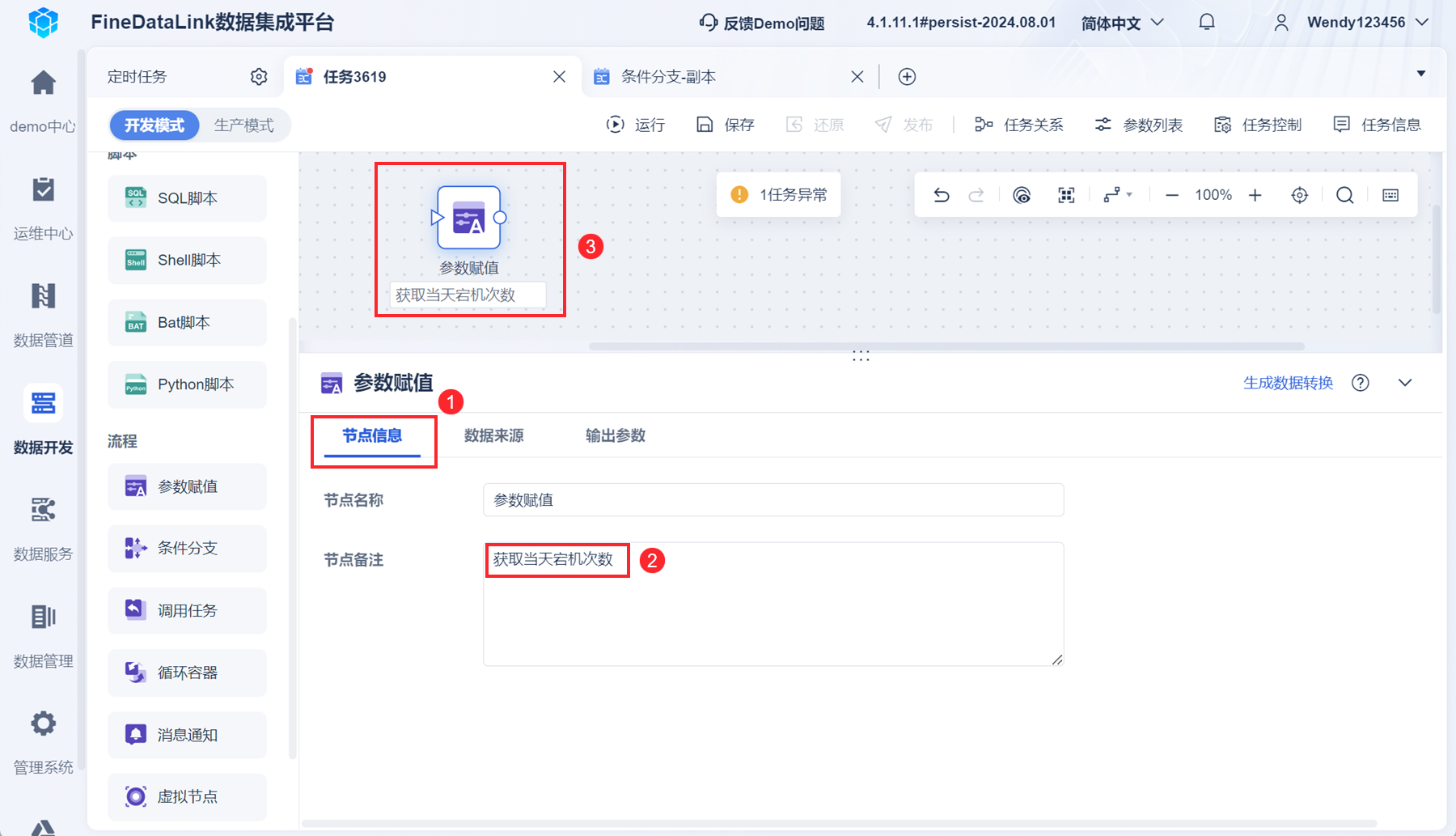This screenshot has width=1456, height=836.
Task: Click the FineDataLink logo icon
Action: [43, 23]
